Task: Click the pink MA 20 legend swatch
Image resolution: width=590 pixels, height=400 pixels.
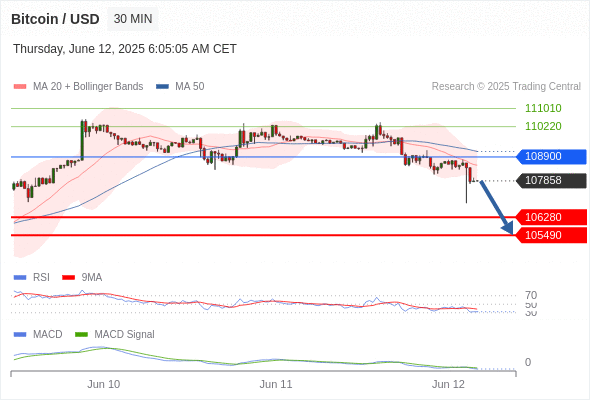Action: (x=20, y=87)
